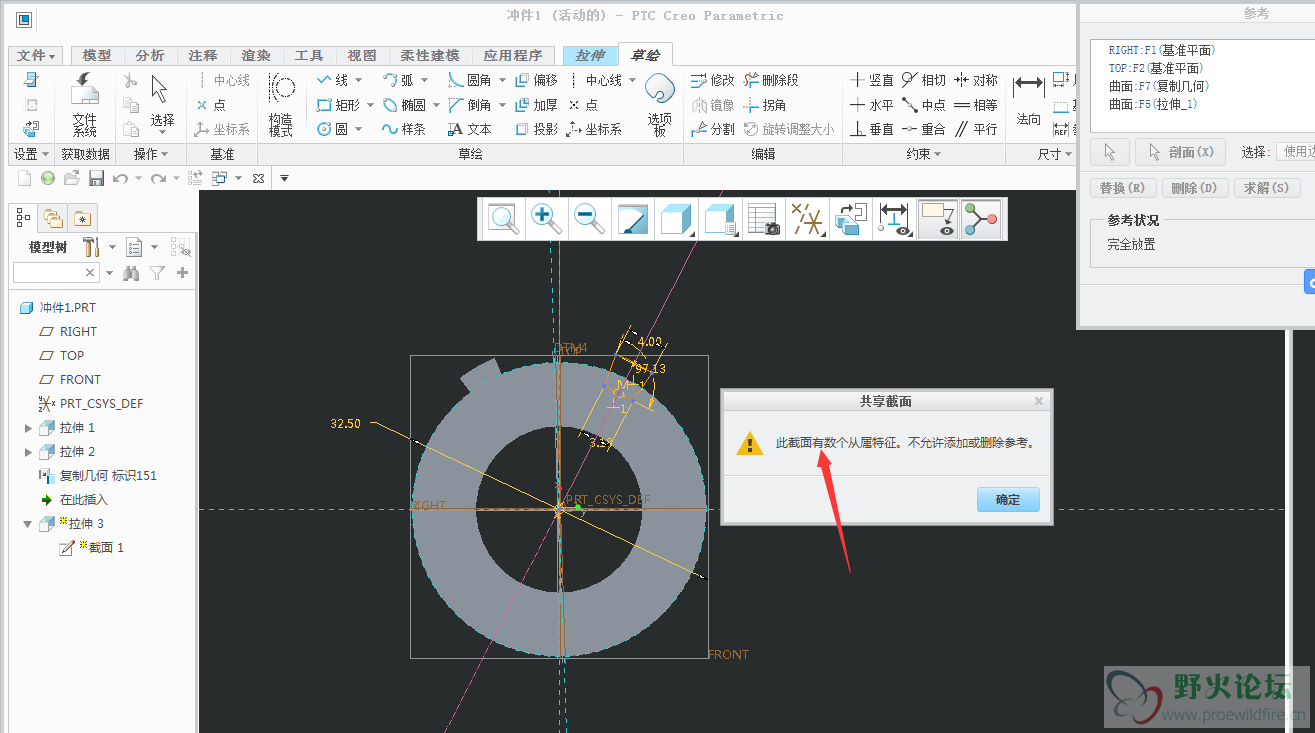
Task: Apply the Perpendicular (垂直) constraint
Action: [x=872, y=129]
